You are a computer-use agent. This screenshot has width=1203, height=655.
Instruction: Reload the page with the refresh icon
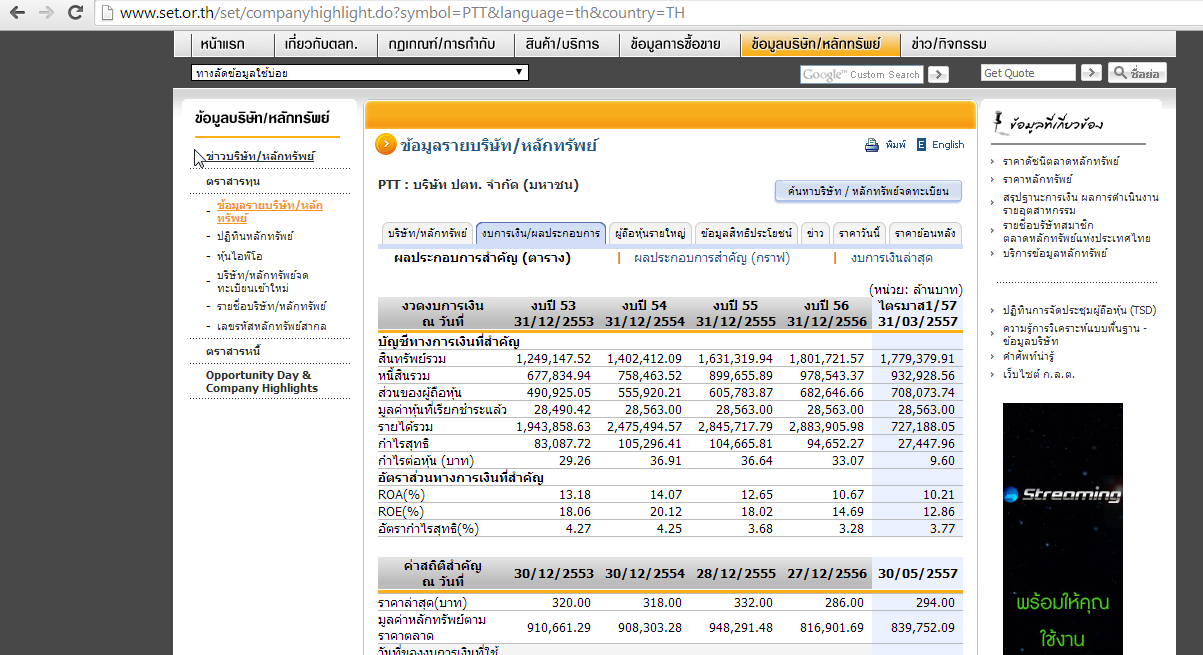[75, 14]
